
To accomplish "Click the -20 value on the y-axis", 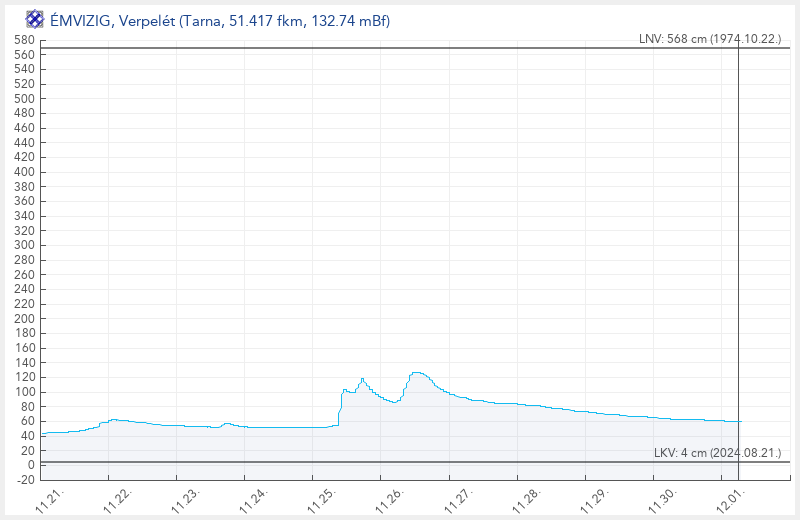I will point(24,479).
